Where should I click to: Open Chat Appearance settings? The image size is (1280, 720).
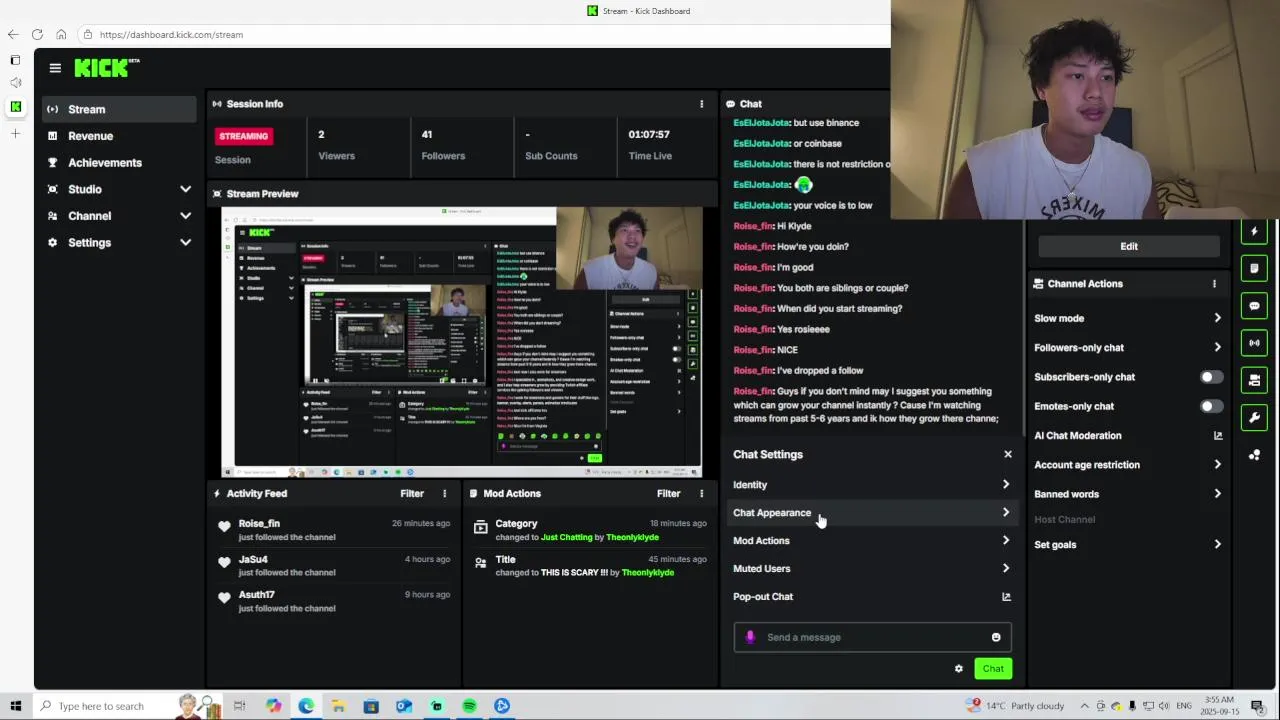[872, 513]
